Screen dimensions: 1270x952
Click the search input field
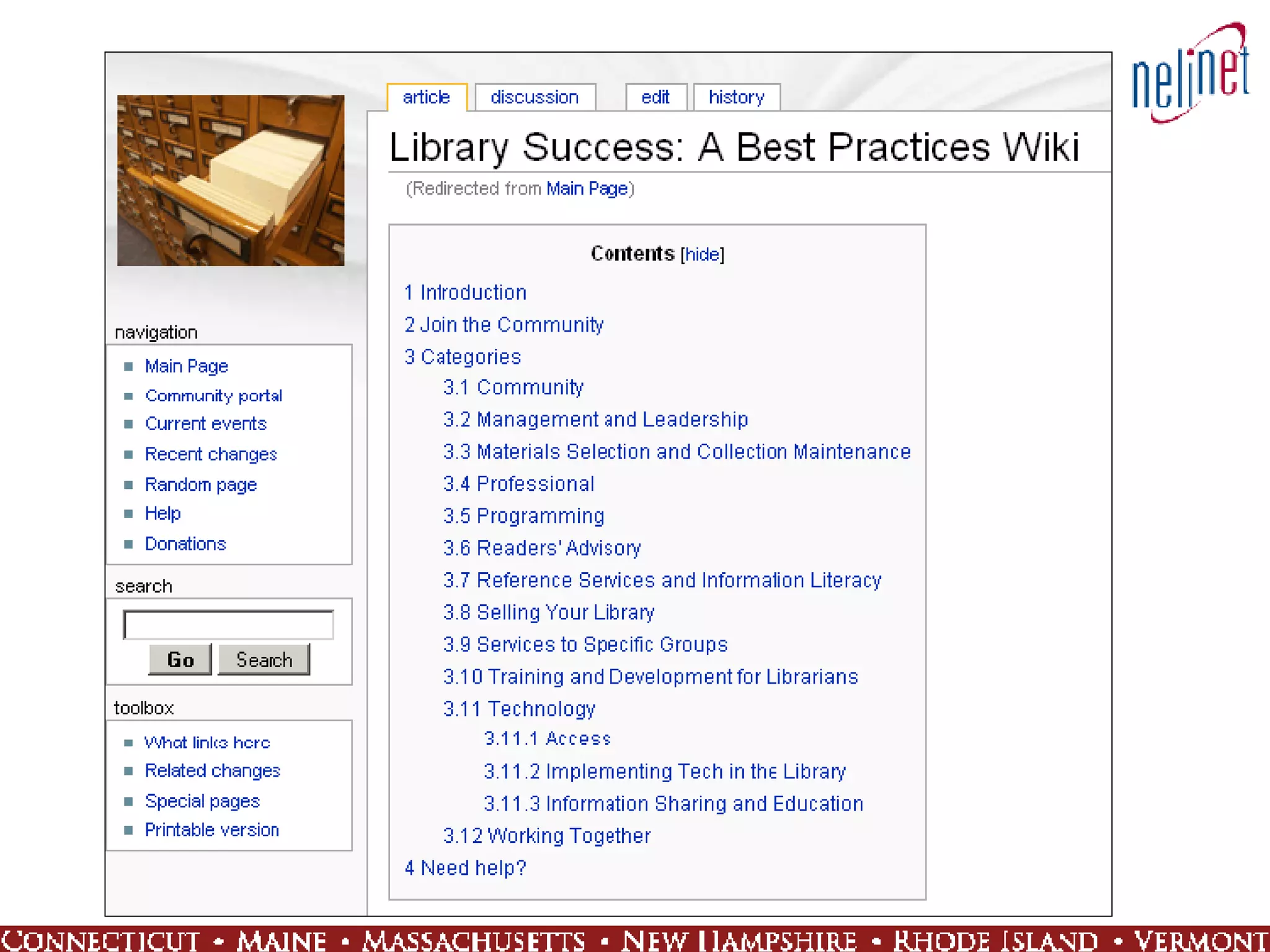(x=228, y=624)
